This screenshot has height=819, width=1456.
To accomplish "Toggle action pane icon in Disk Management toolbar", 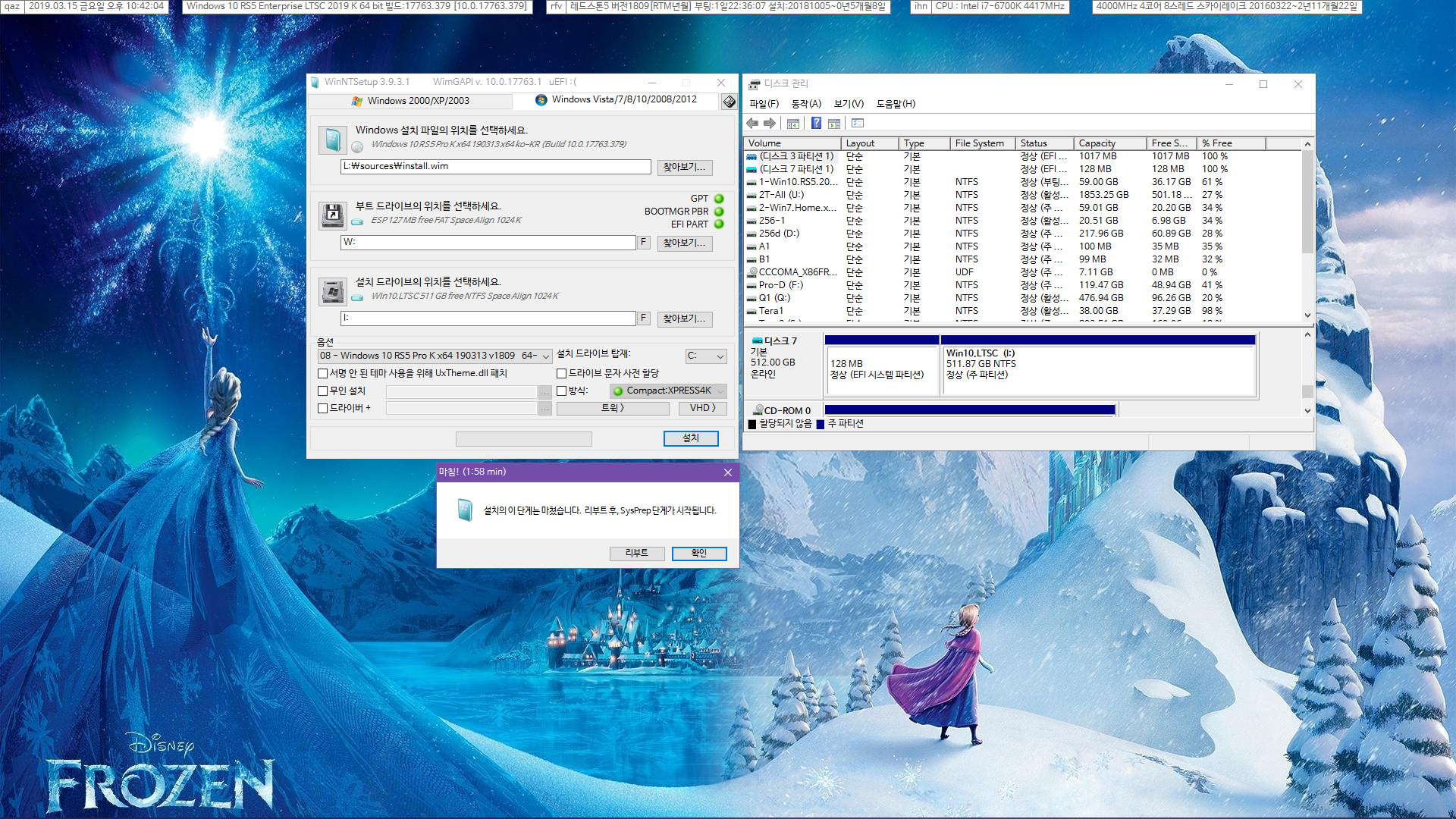I will point(834,123).
